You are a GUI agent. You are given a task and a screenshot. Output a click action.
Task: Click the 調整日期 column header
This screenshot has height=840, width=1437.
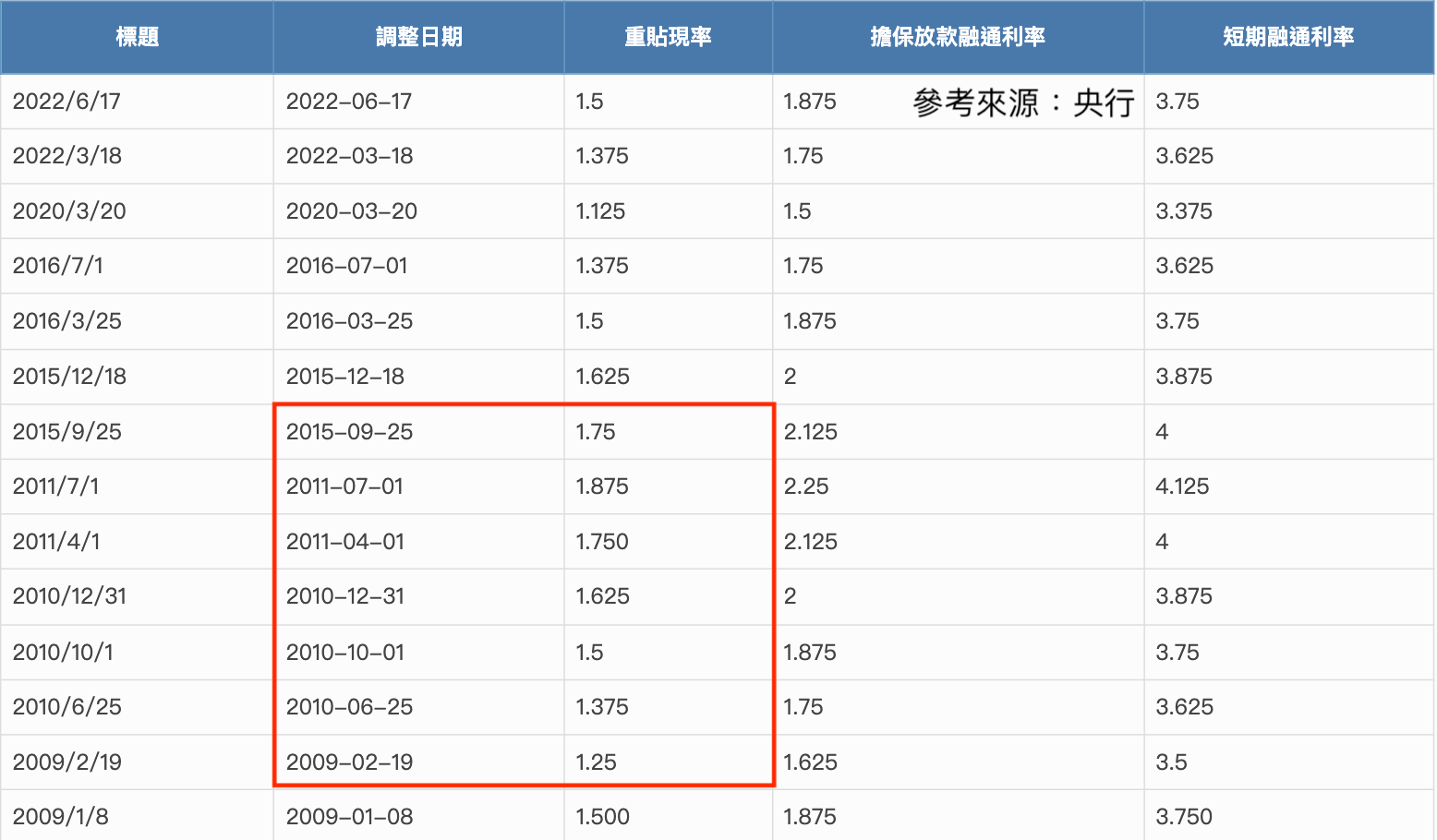(418, 37)
